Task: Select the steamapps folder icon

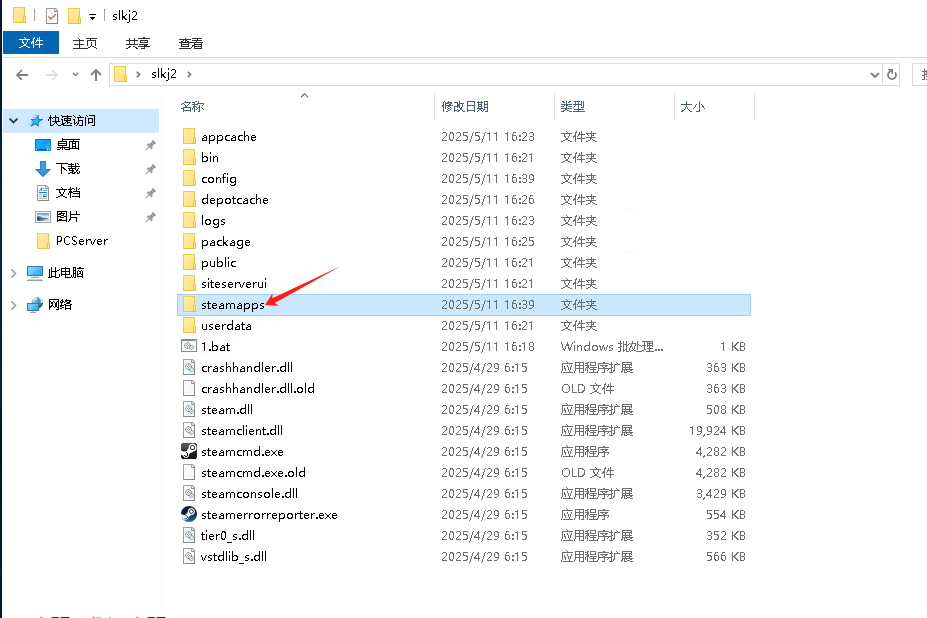Action: click(189, 305)
